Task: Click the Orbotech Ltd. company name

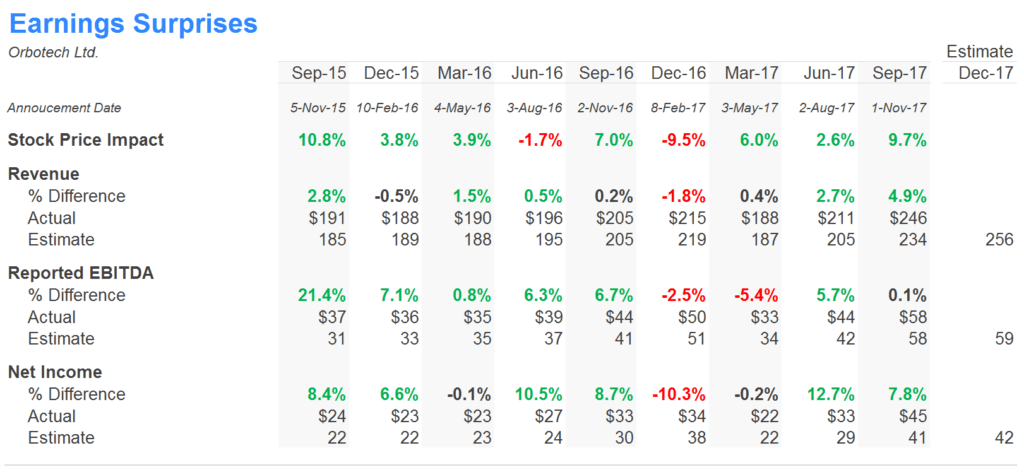Action: (x=53, y=52)
